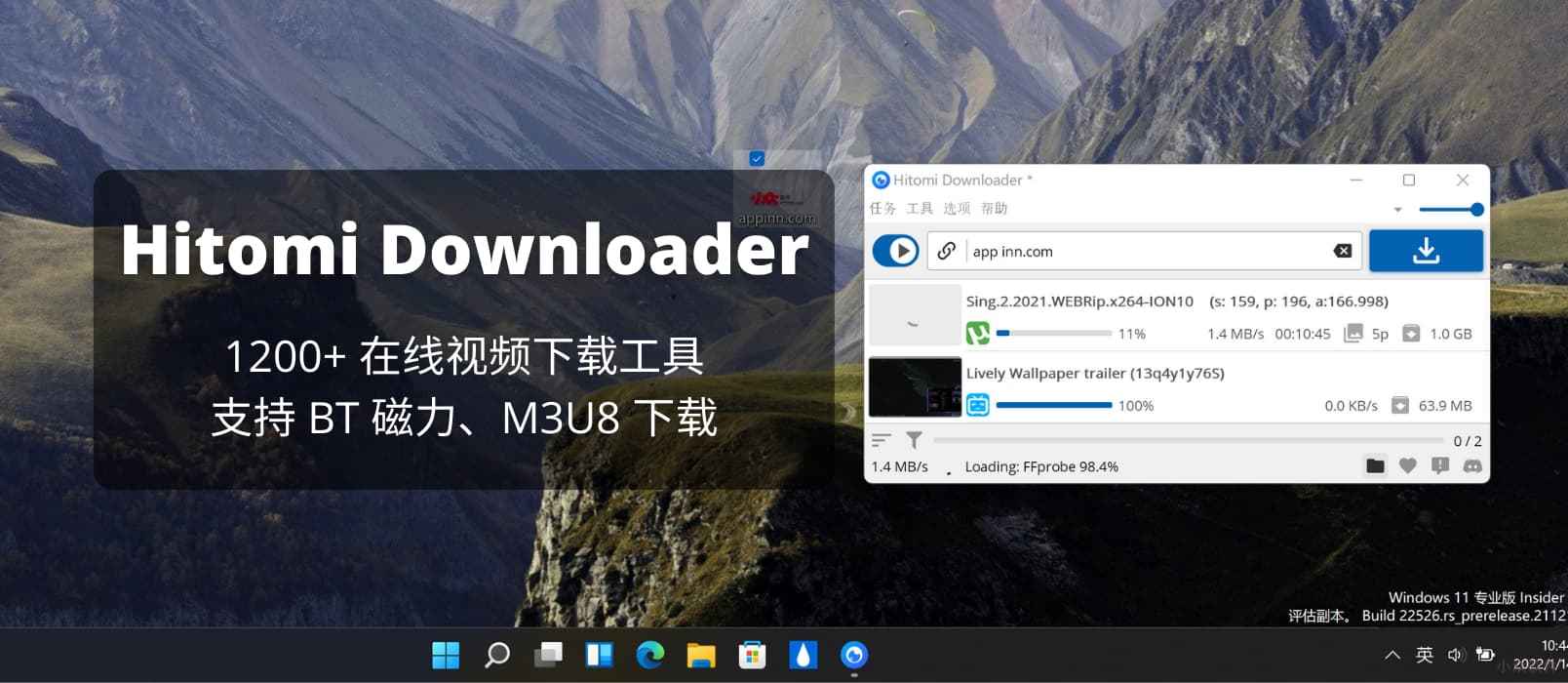The height and width of the screenshot is (683, 1568).
Task: Open the 任务 menu
Action: coord(882,208)
